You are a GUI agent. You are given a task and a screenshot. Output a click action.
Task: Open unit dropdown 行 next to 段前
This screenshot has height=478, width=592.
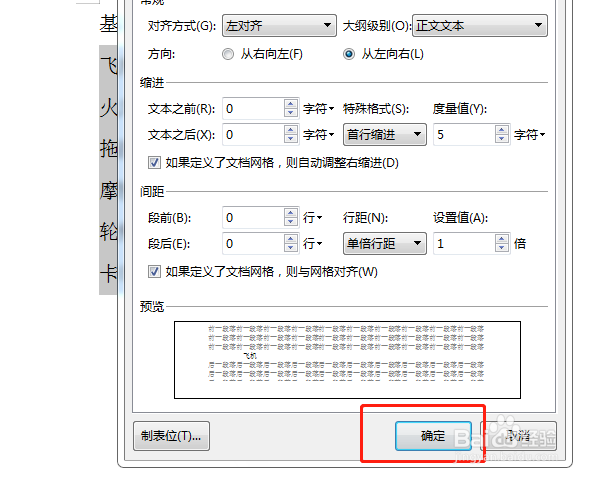pyautogui.click(x=312, y=218)
